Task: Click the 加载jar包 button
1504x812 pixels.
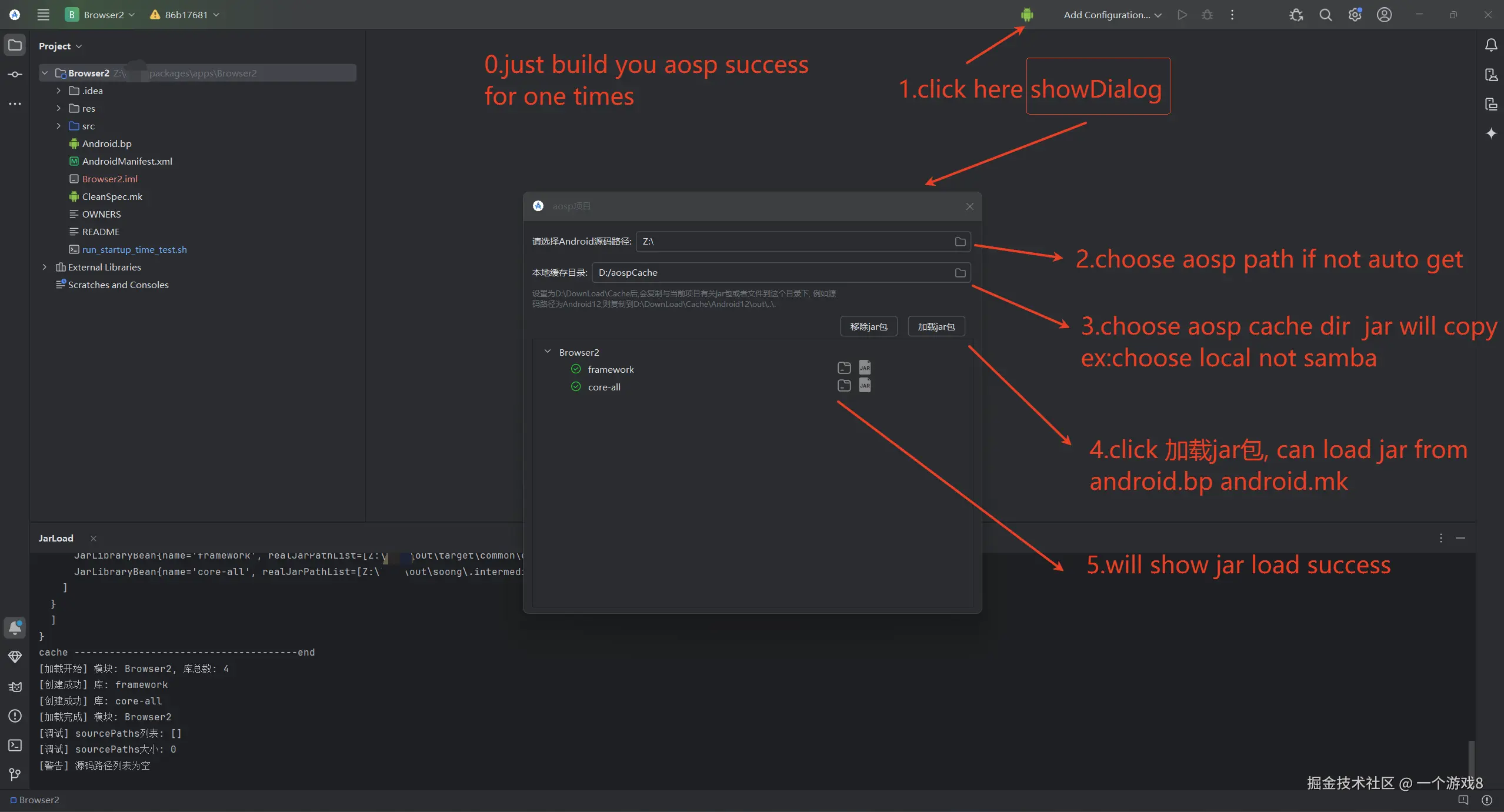Action: tap(936, 326)
